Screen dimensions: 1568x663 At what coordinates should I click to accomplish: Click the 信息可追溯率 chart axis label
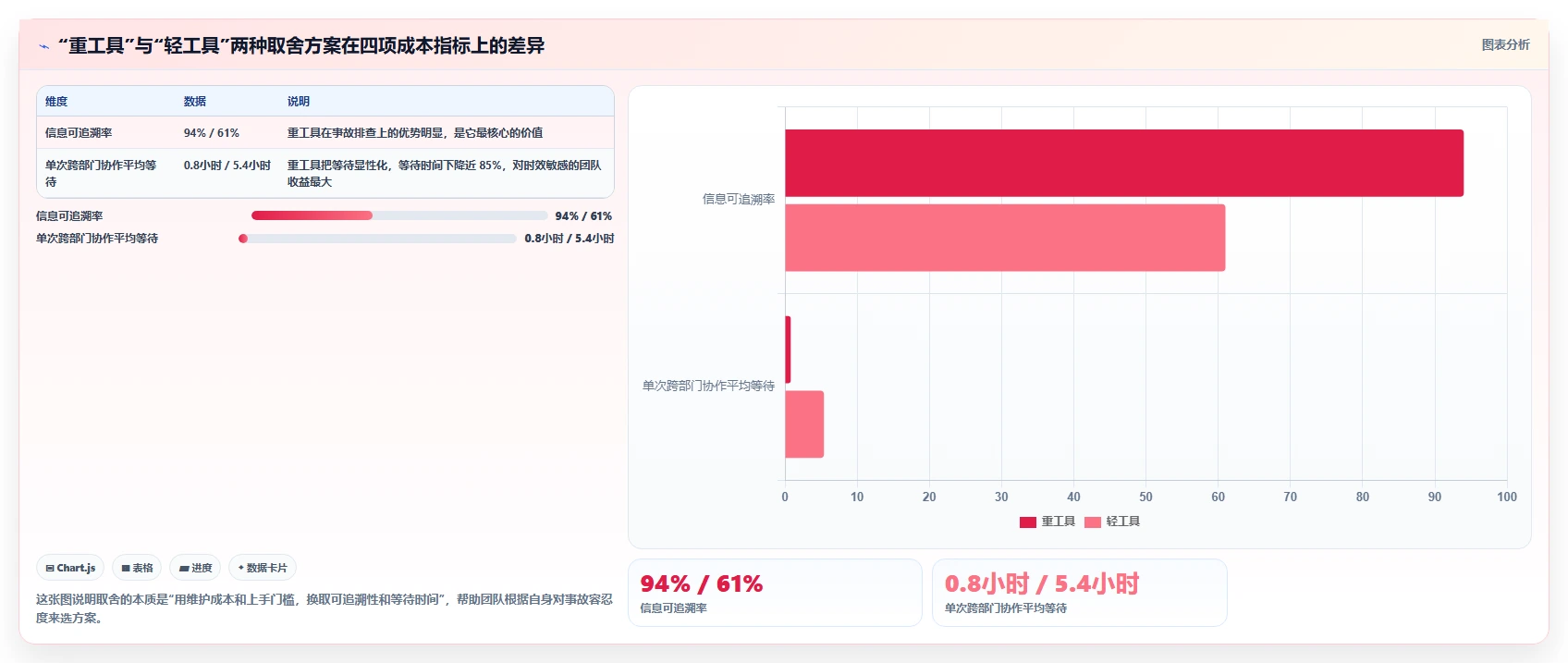739,199
